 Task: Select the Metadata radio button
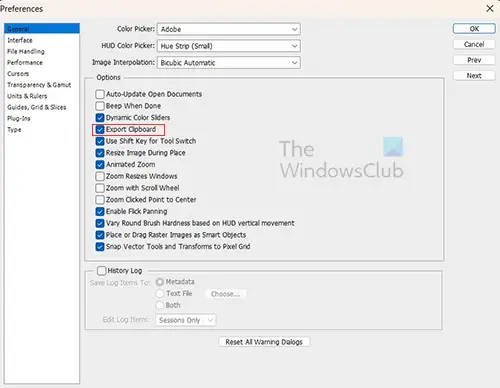tap(160, 282)
